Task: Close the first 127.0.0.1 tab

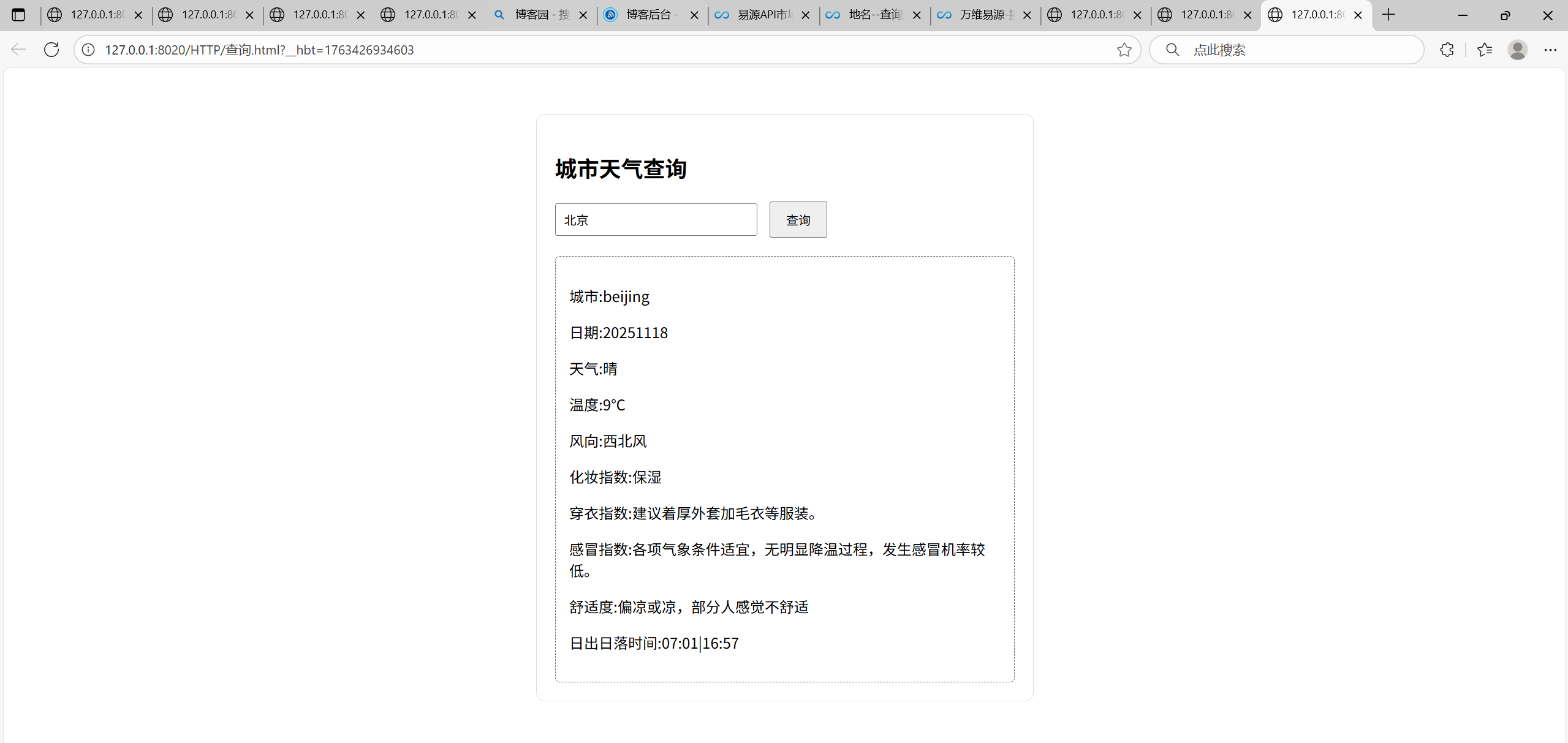Action: (x=138, y=15)
